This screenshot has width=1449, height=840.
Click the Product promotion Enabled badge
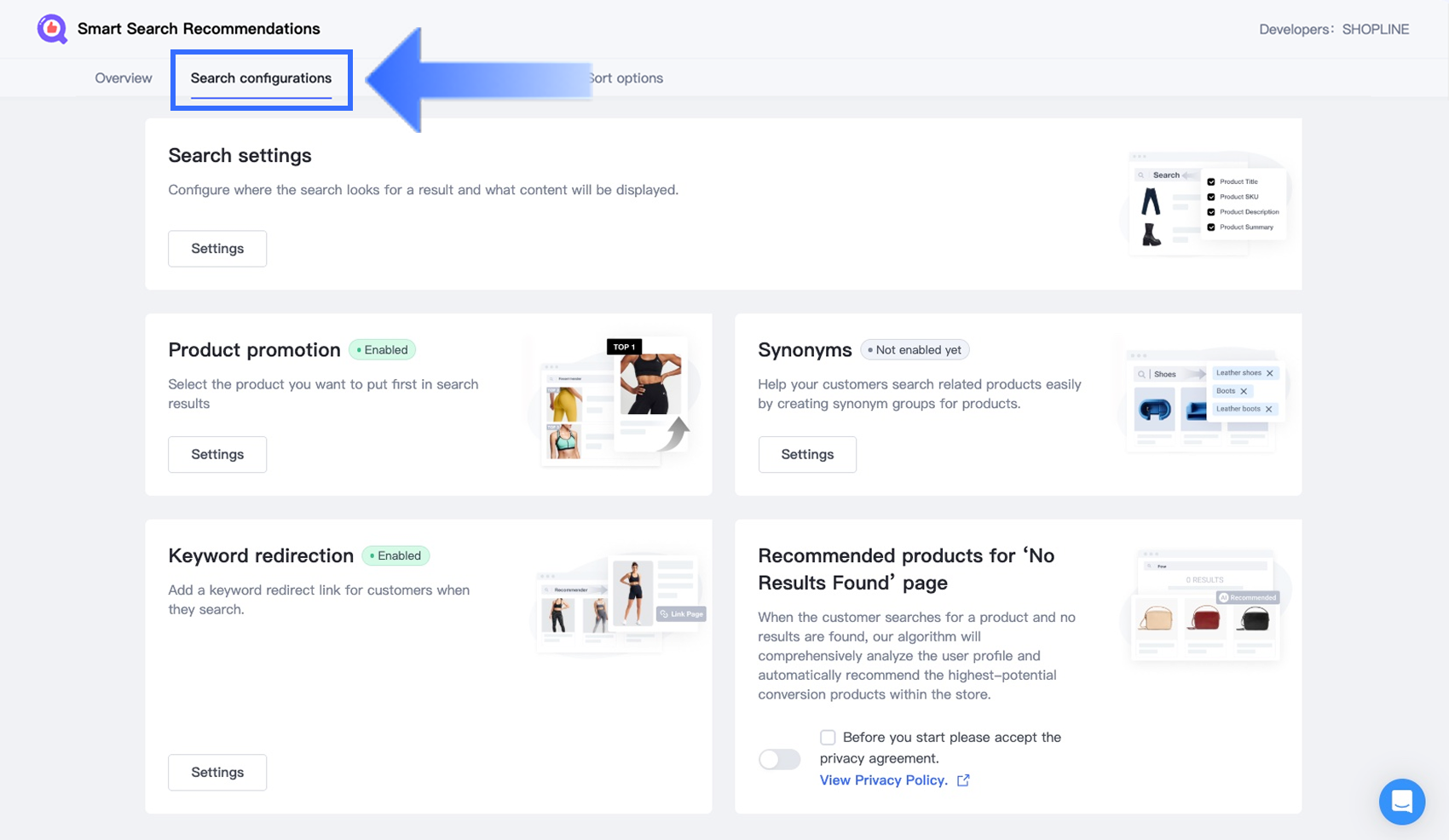(x=382, y=350)
